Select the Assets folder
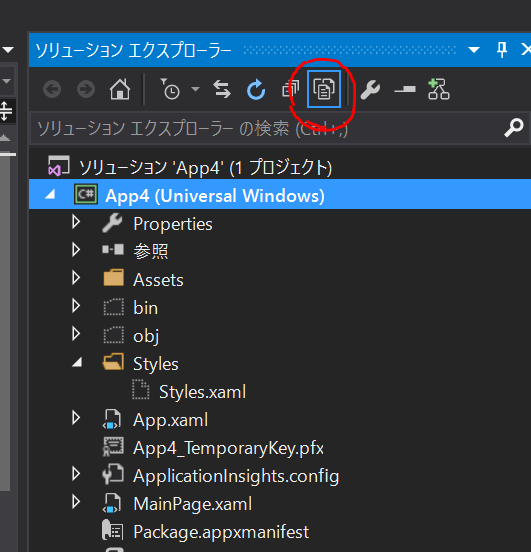This screenshot has width=531, height=552. pos(158,280)
